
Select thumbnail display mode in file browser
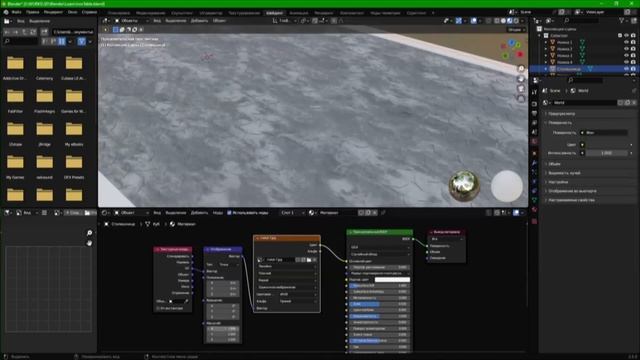point(62,41)
